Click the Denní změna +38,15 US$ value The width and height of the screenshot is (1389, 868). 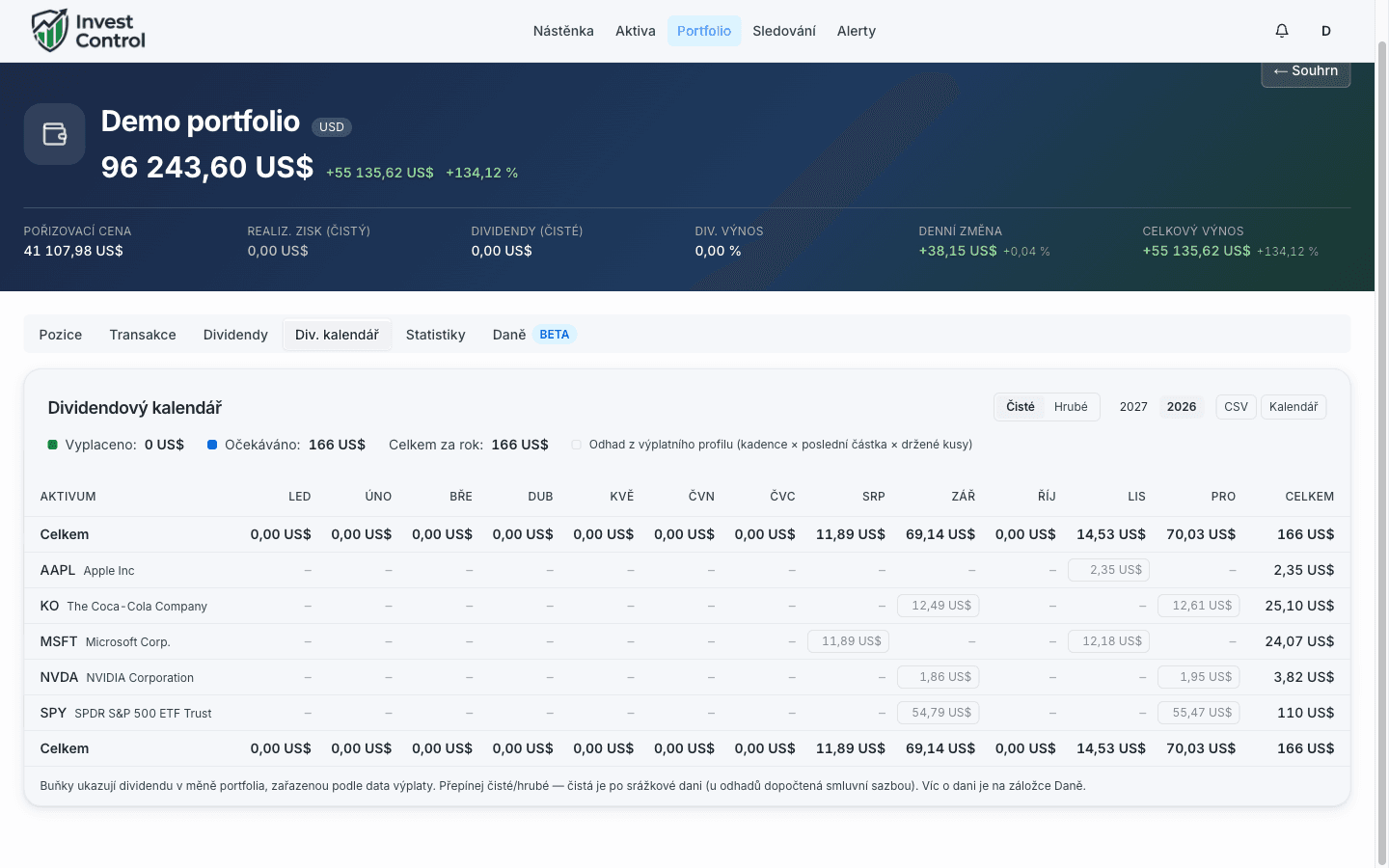click(958, 251)
